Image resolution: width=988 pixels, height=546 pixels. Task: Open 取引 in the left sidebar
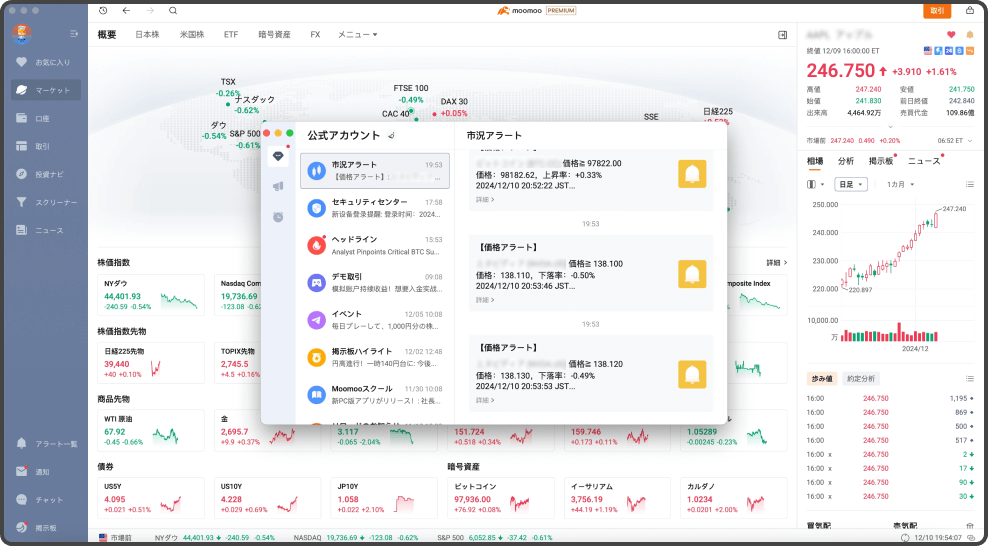click(46, 146)
